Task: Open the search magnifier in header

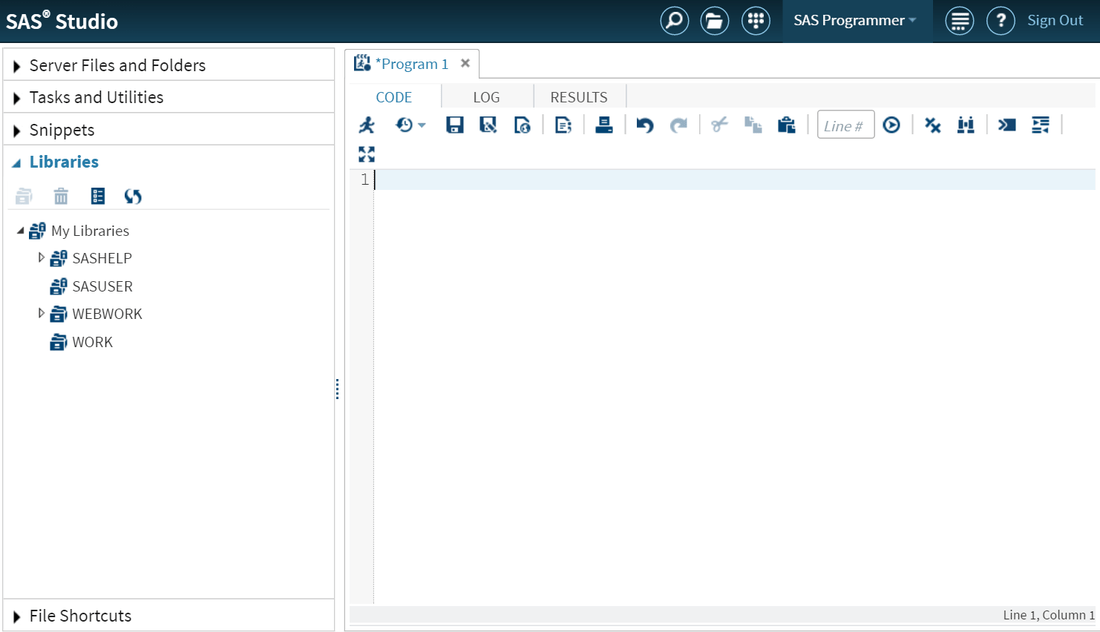Action: 674,20
